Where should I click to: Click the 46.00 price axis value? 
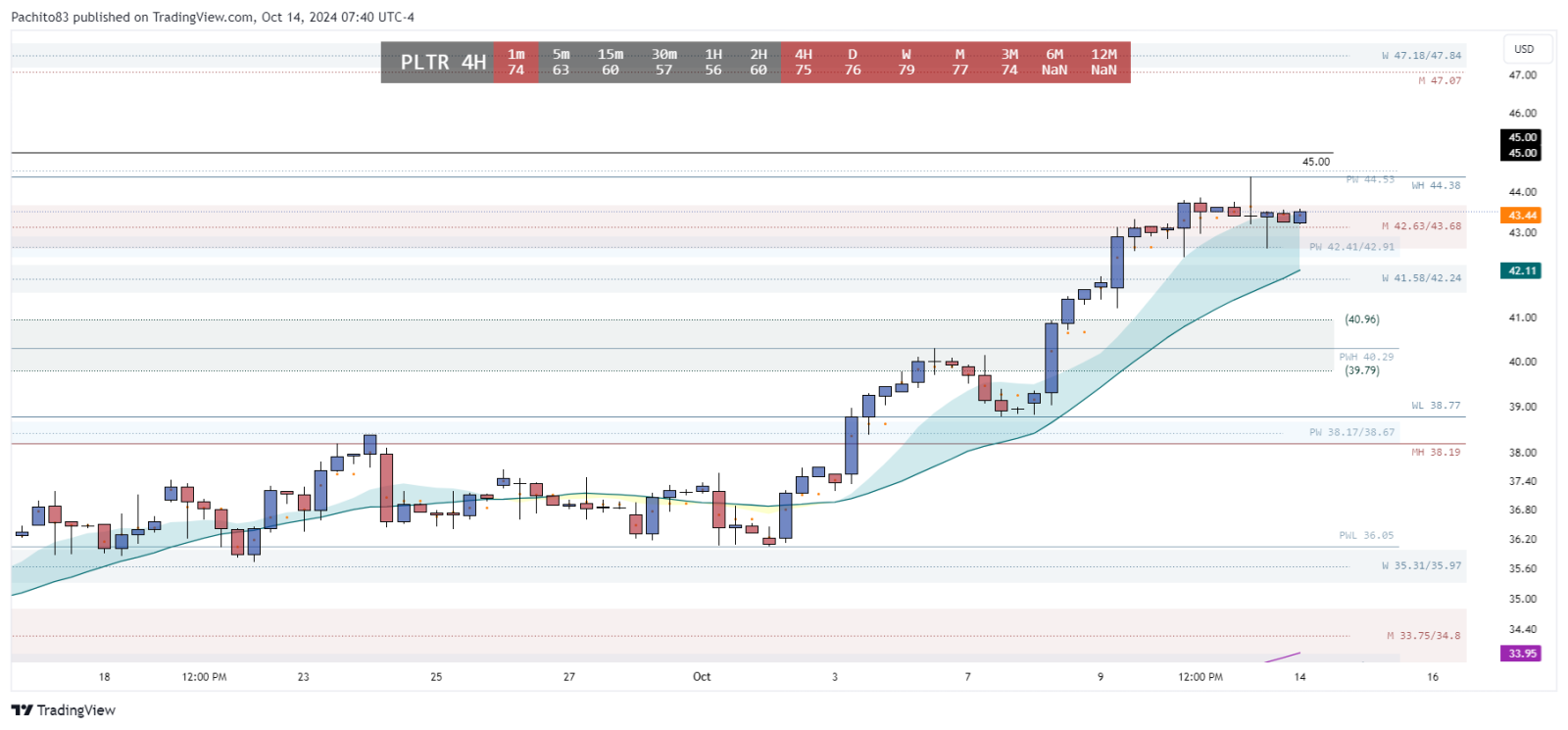click(x=1523, y=114)
